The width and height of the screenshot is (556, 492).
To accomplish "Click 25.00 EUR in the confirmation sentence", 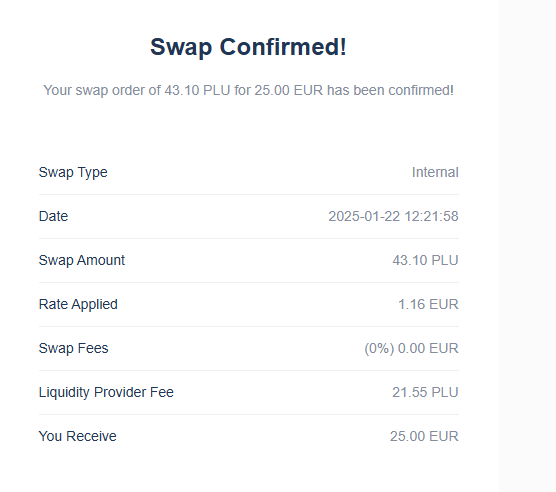I will (x=289, y=90).
